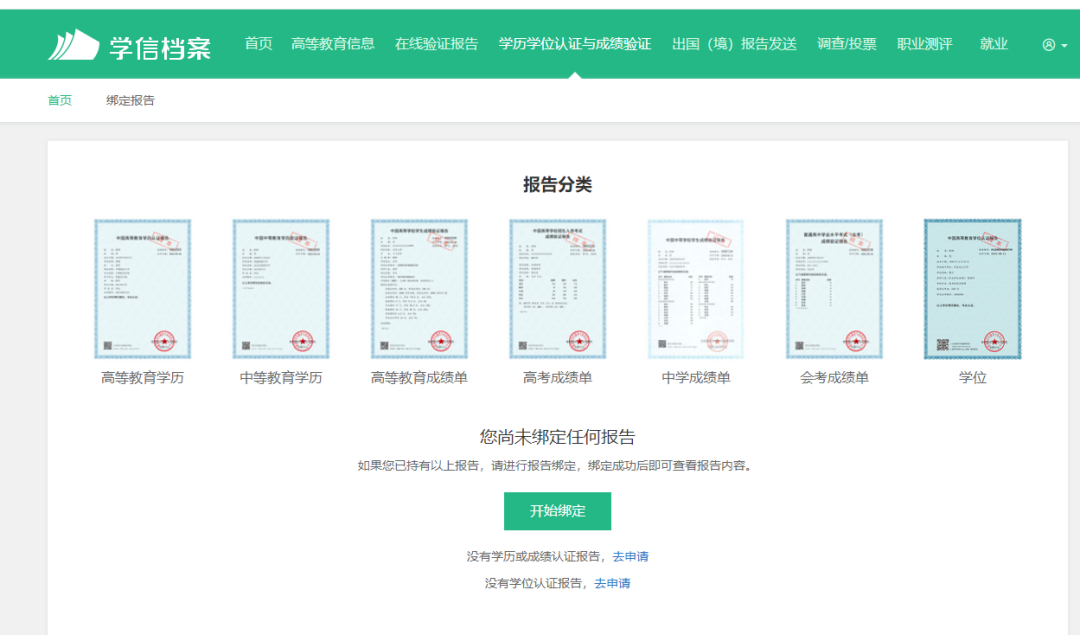This screenshot has height=635, width=1080.
Task: Click the 报告分类 heading
Action: [558, 185]
